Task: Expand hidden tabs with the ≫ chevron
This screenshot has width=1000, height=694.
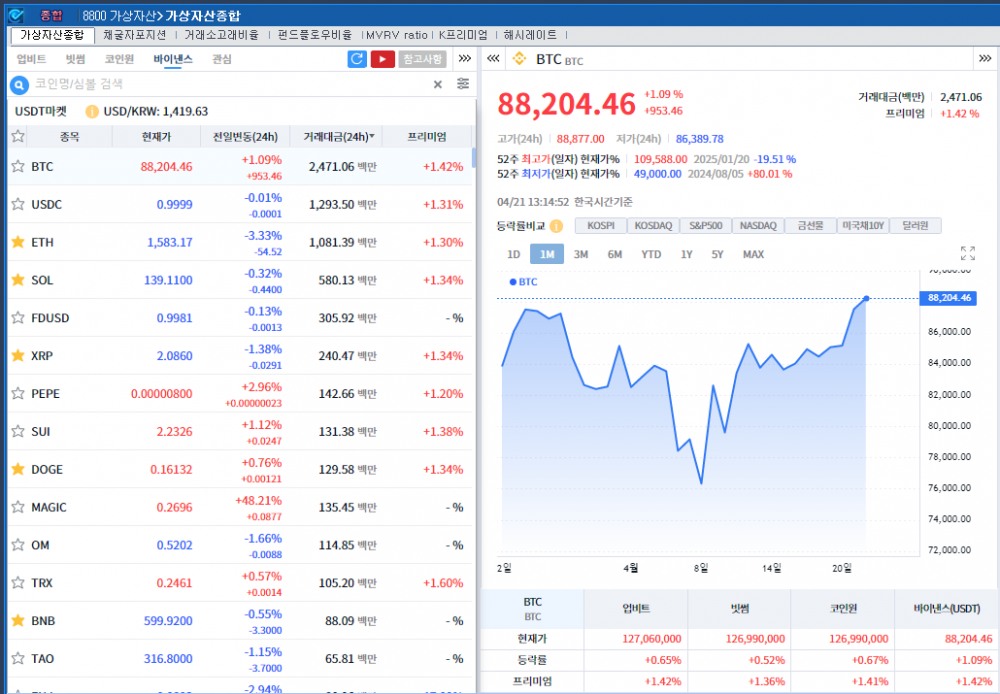Action: point(463,59)
